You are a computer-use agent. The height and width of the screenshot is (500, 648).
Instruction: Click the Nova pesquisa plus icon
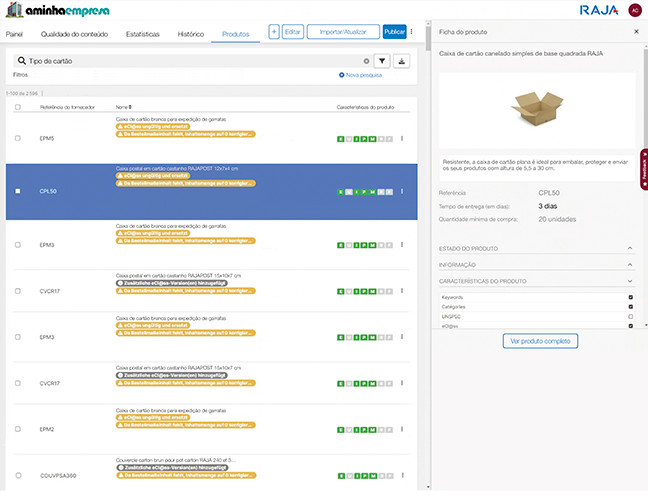point(341,75)
